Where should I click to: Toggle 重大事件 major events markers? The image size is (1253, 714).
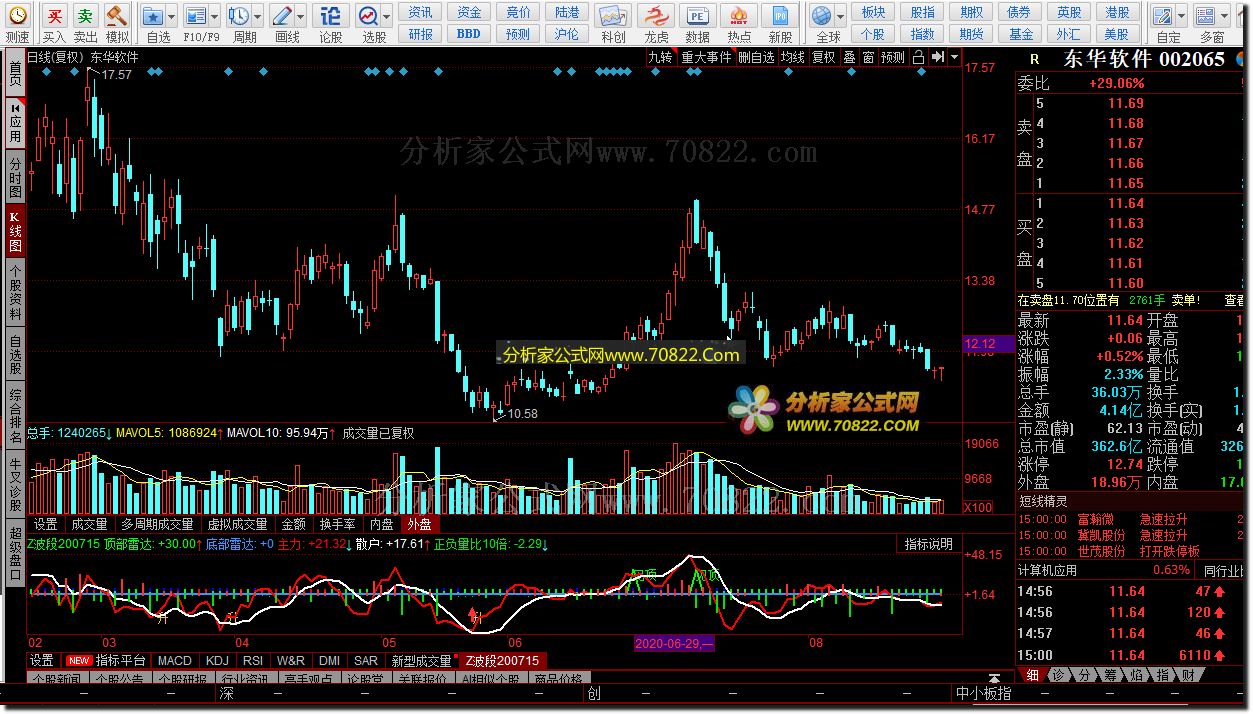coord(706,58)
